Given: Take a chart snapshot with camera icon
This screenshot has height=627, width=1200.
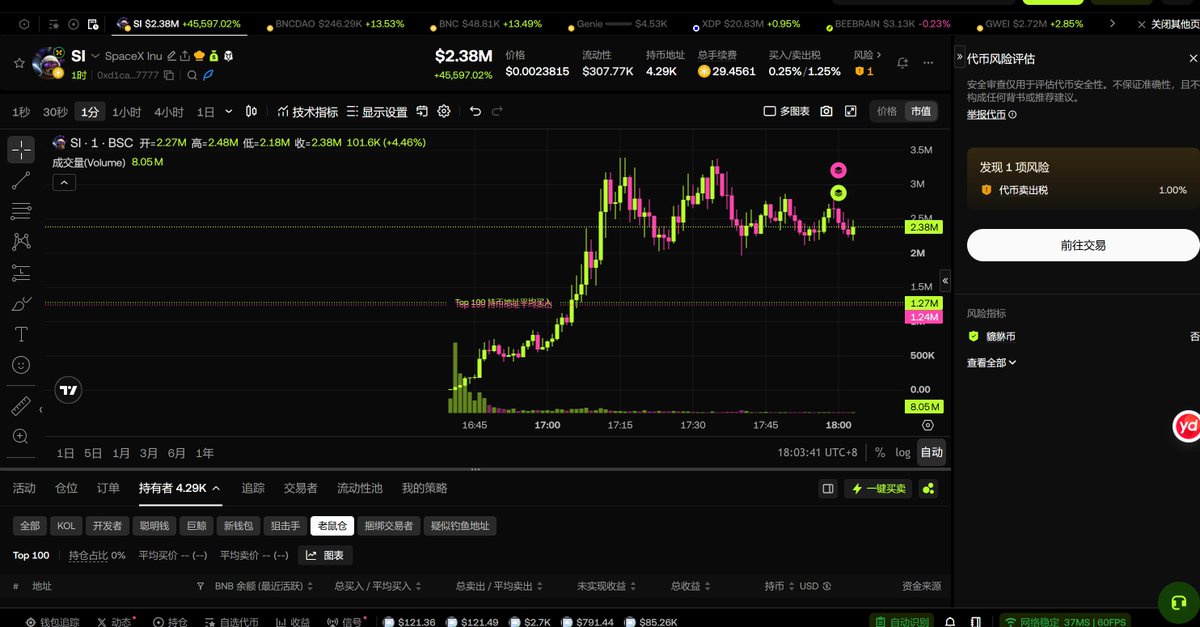Looking at the screenshot, I should pos(826,111).
